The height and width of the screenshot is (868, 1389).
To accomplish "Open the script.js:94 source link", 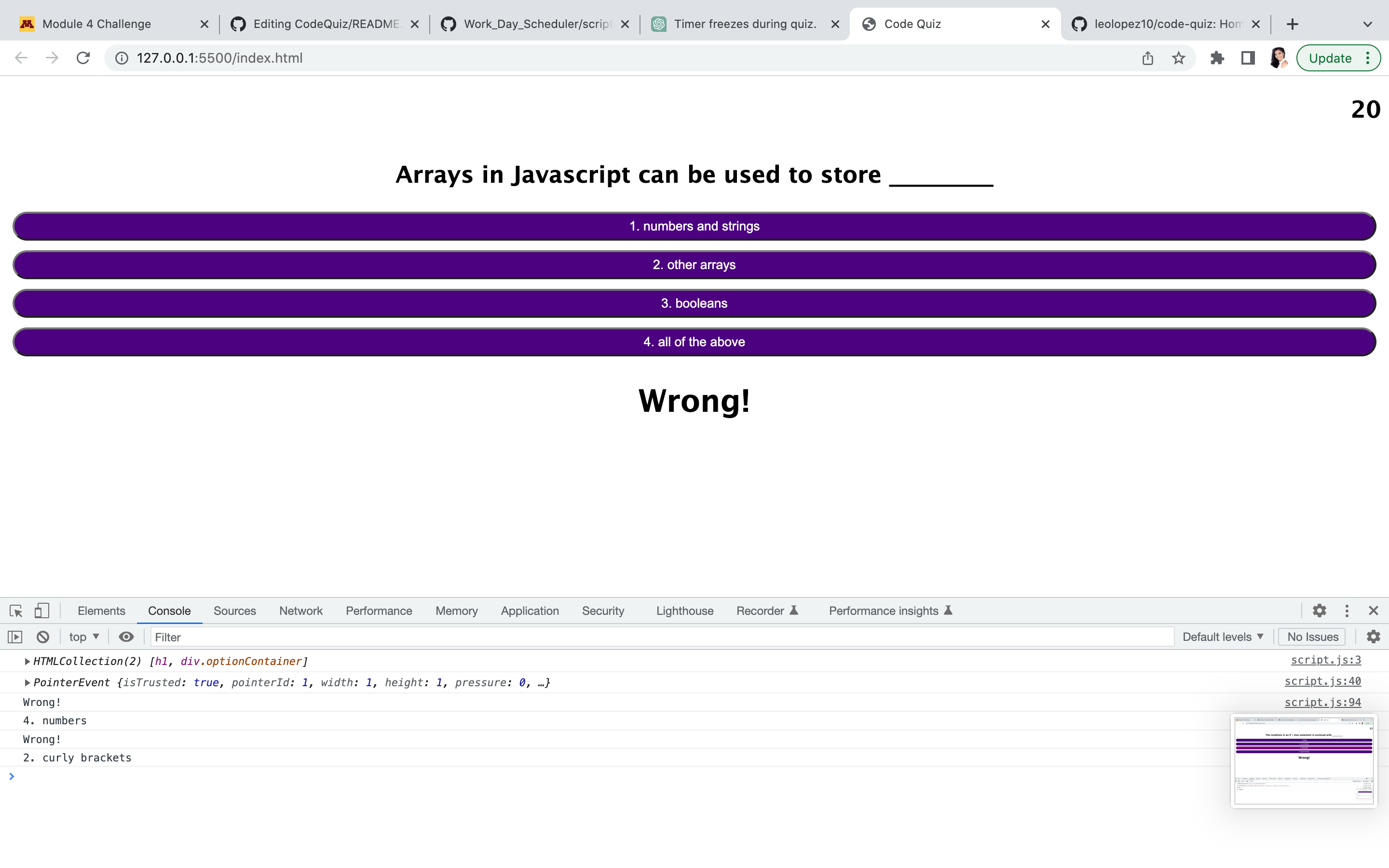I will tap(1322, 702).
